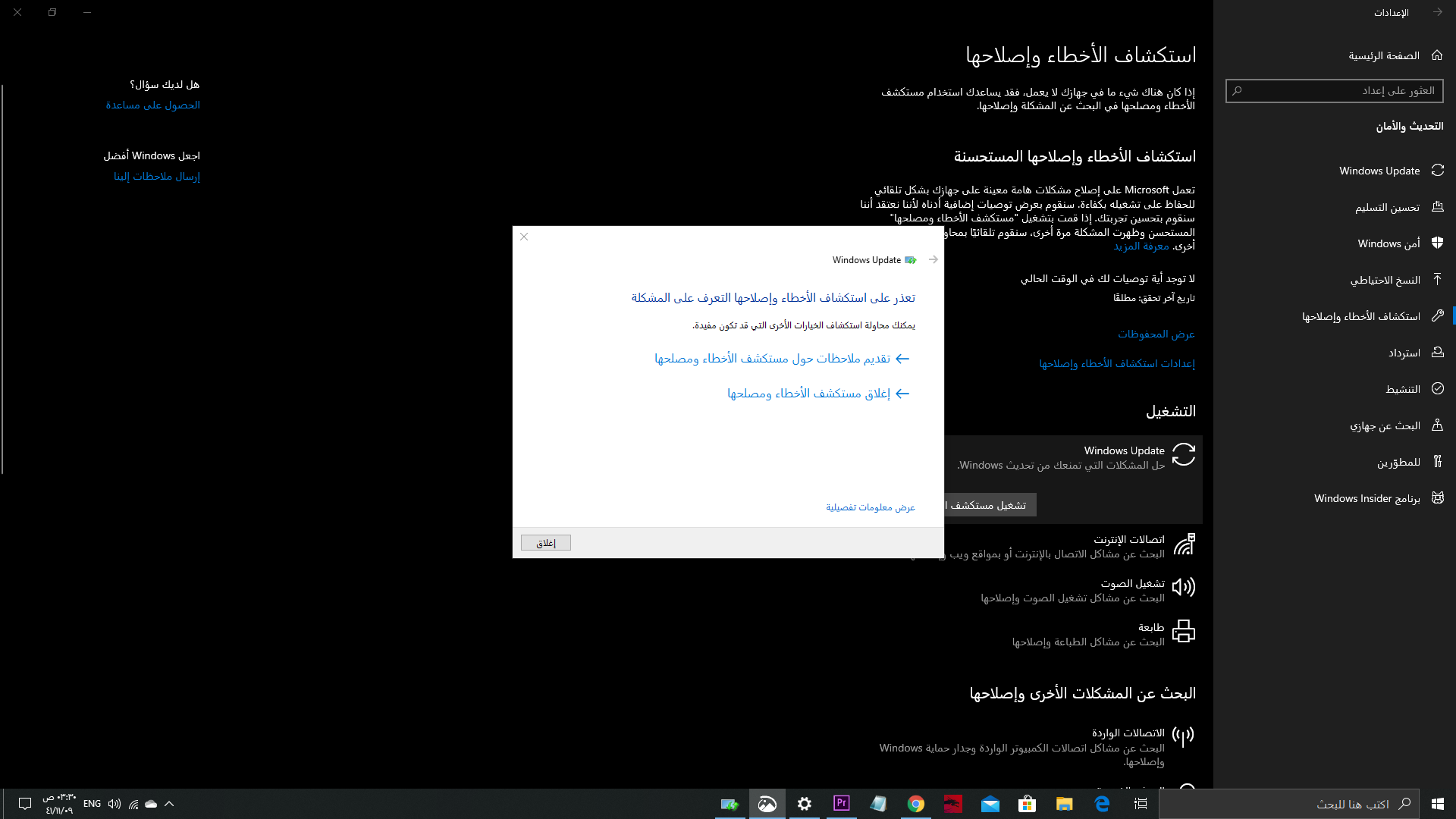Click give feedback on troubleshooter link

(772, 359)
